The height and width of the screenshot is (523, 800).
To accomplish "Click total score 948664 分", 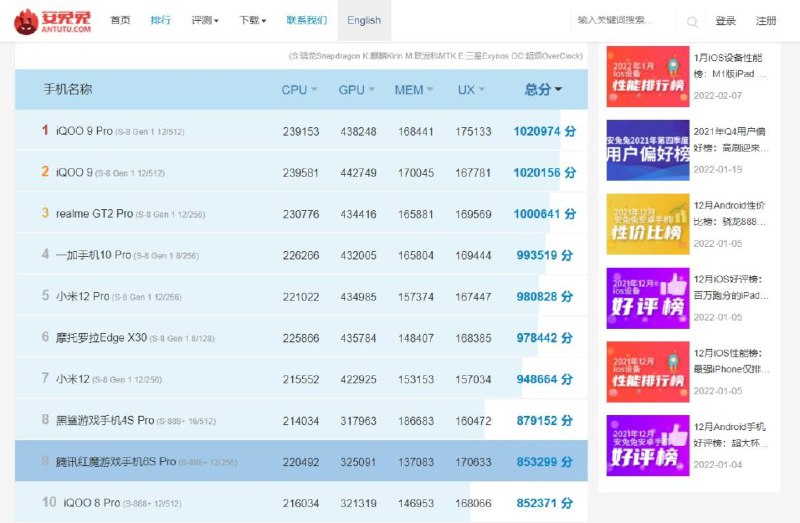I will [544, 379].
